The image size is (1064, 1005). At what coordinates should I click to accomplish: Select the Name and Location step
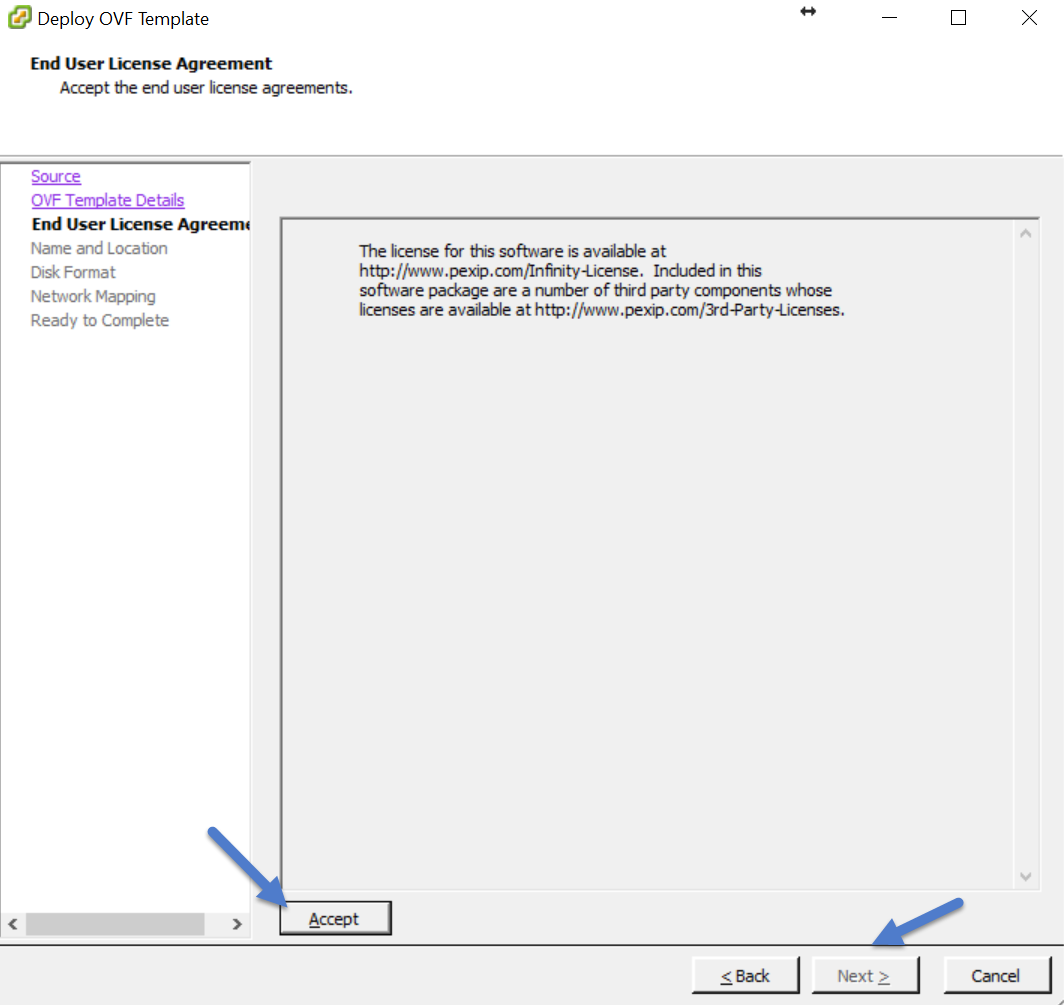pos(98,248)
